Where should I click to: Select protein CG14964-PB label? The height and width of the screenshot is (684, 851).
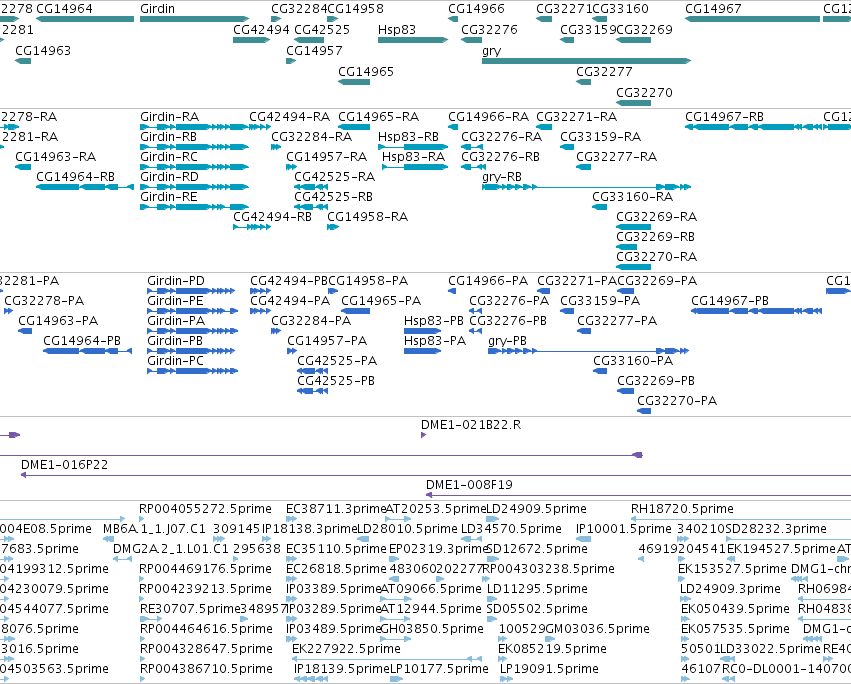coord(82,341)
